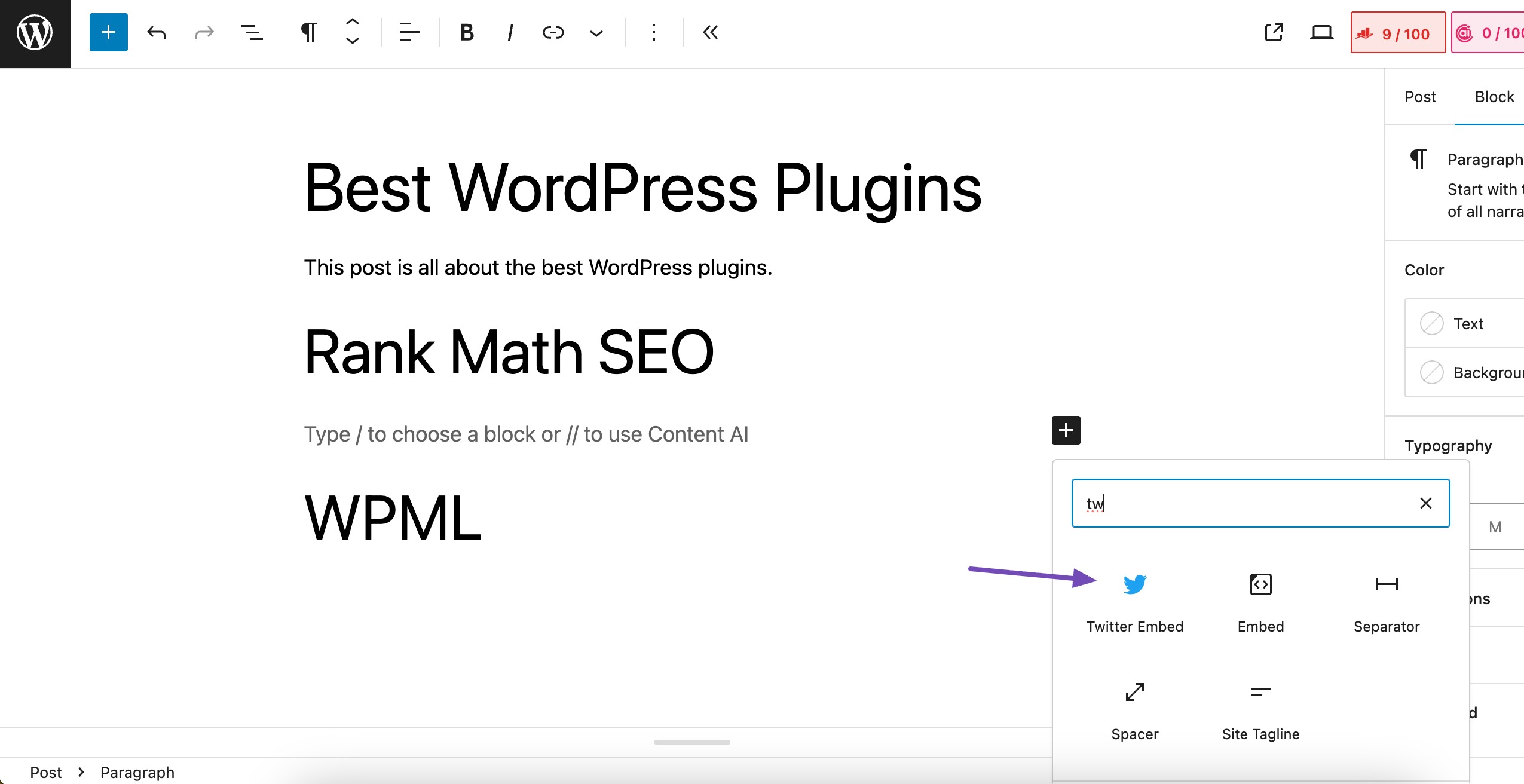Select the M font size option
Image resolution: width=1524 pixels, height=784 pixels.
click(x=1495, y=527)
